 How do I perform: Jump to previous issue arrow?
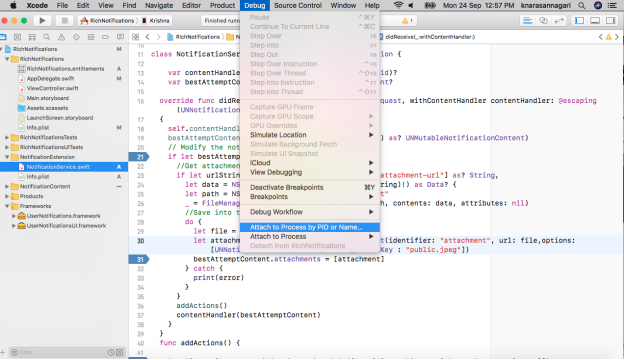pyautogui.click(x=601, y=37)
